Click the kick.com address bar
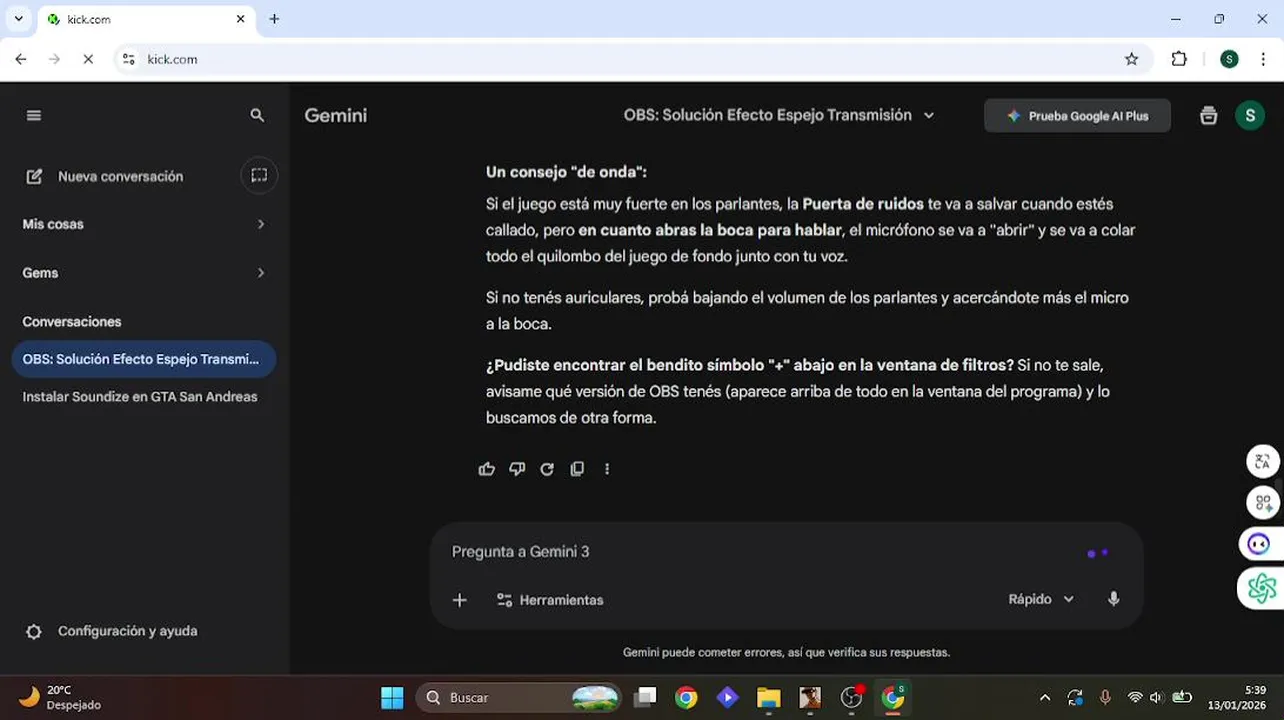Screen dimensions: 1284x720 [630, 59]
